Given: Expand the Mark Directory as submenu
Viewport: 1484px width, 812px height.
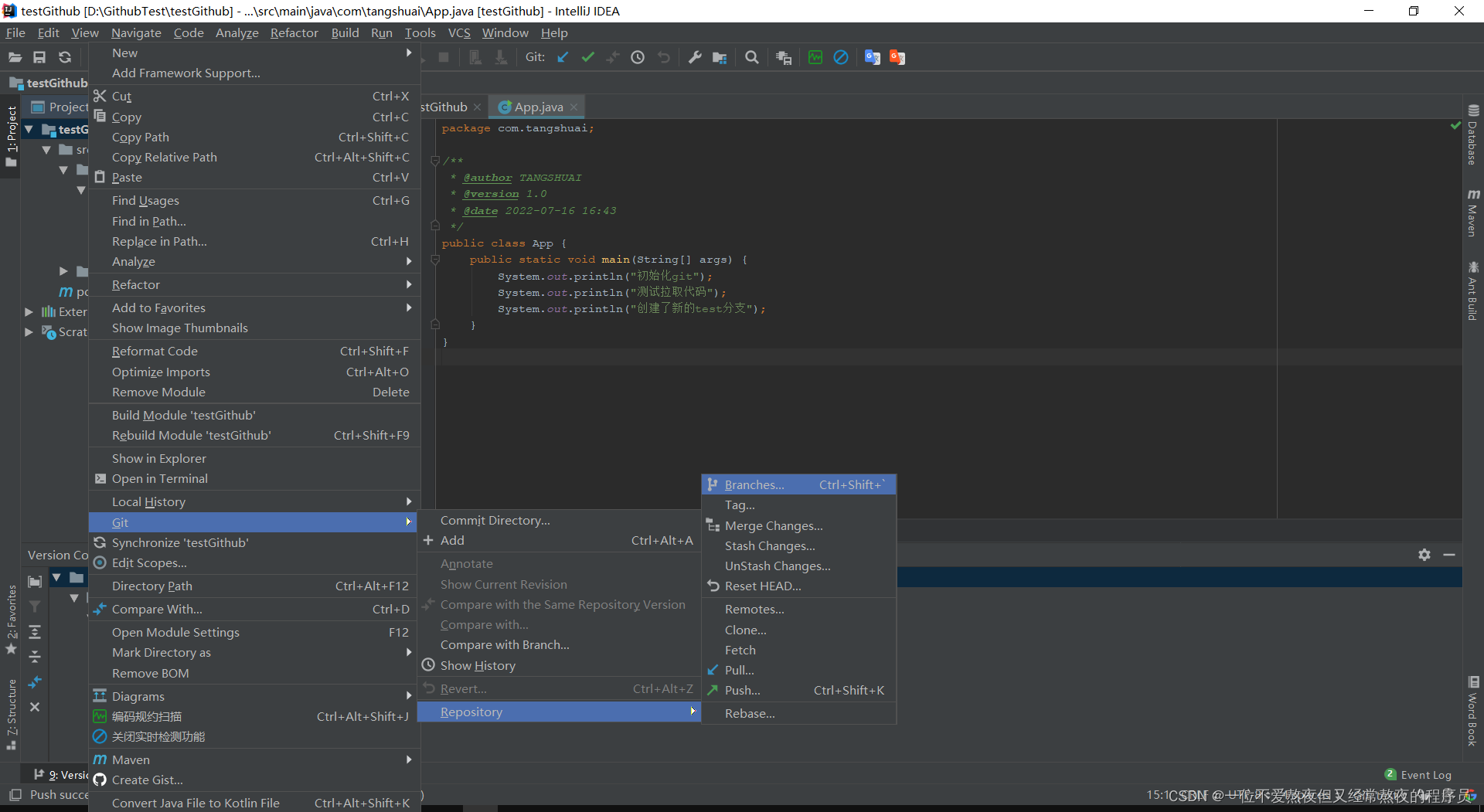Looking at the screenshot, I should click(x=254, y=653).
